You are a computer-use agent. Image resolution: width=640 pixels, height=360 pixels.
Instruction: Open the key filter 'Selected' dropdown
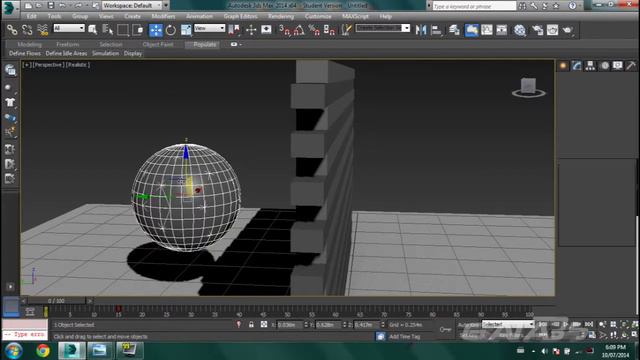coord(508,324)
